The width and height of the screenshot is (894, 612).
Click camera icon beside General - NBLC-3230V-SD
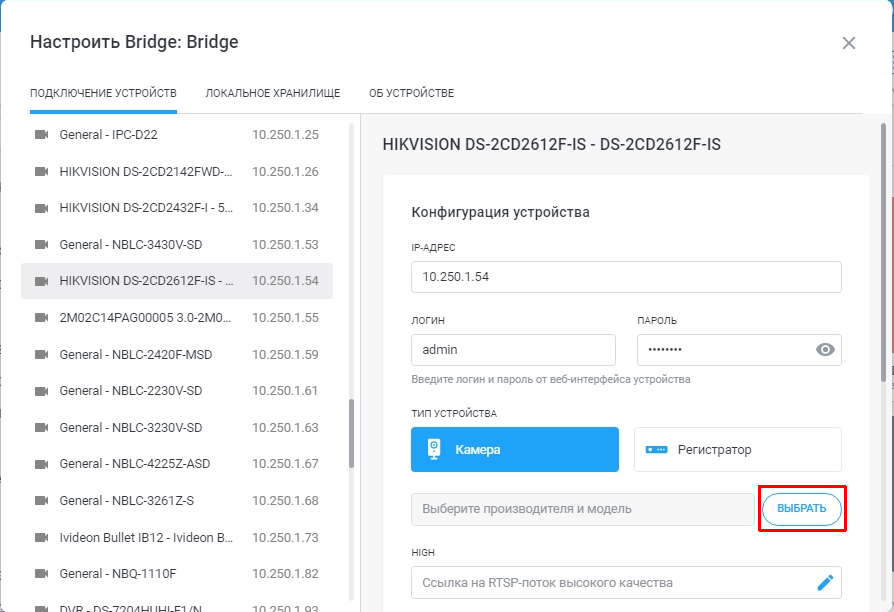coord(42,428)
